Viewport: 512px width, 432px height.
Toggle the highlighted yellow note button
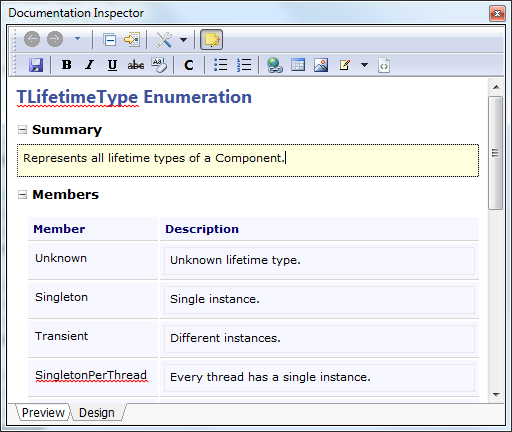click(x=211, y=40)
